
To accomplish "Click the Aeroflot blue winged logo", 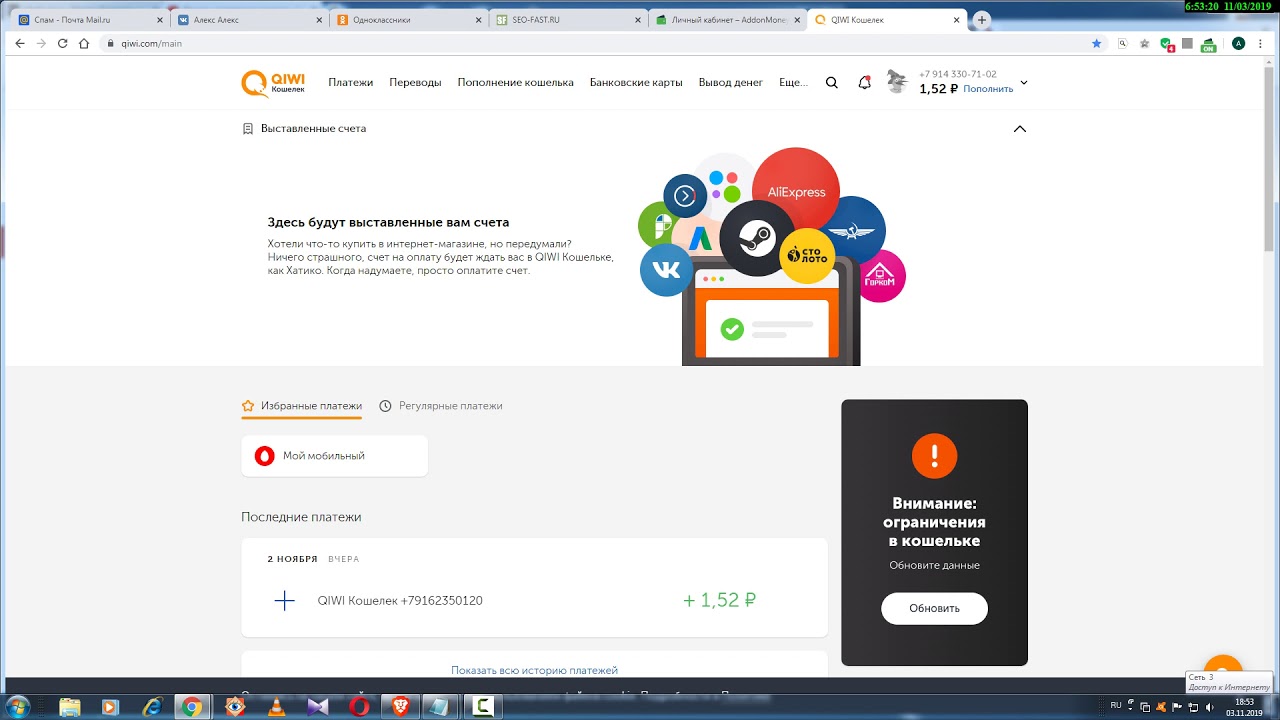I will (855, 230).
